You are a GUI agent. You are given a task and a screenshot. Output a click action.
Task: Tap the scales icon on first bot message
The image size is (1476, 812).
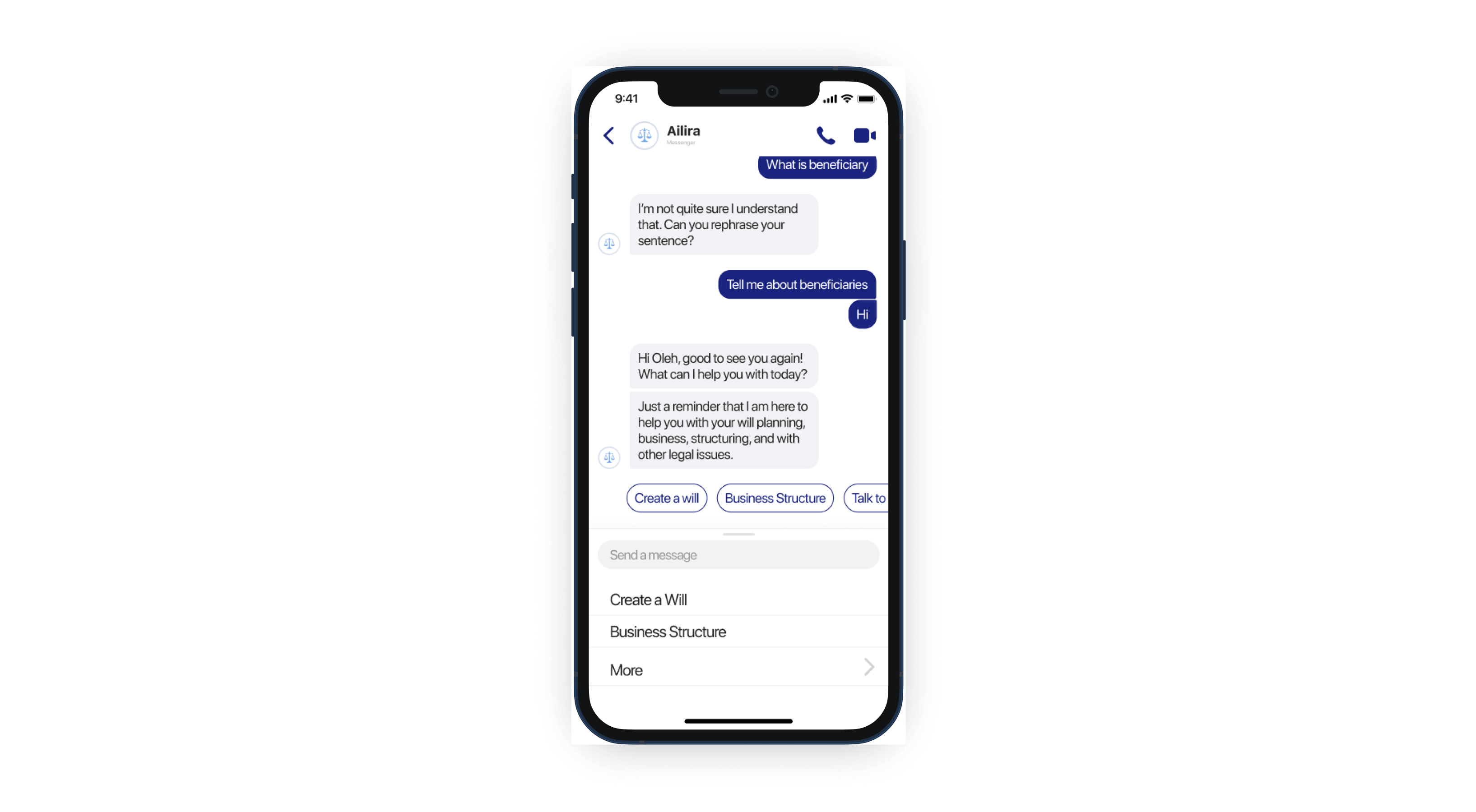click(609, 243)
